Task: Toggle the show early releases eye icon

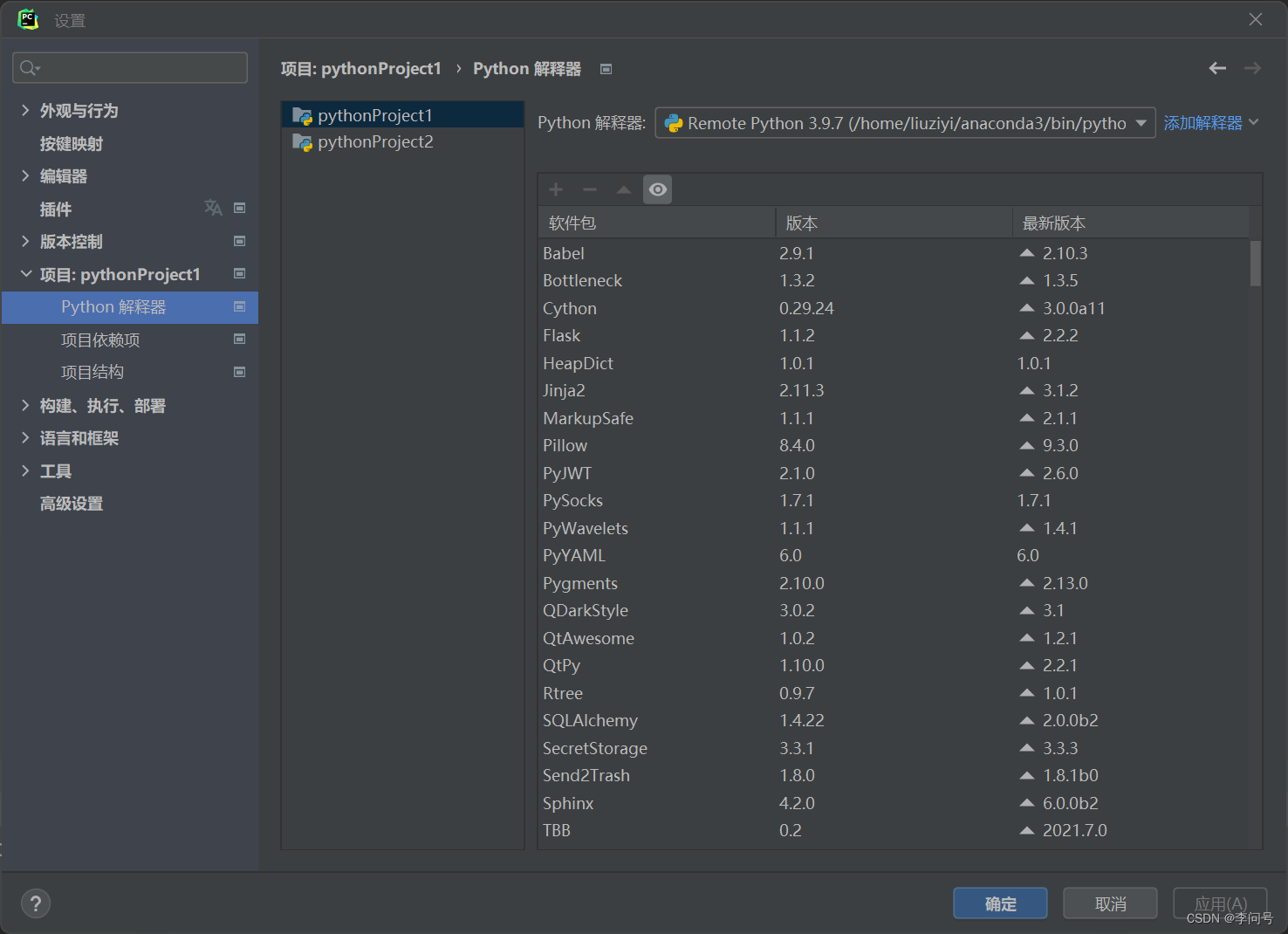Action: tap(658, 189)
